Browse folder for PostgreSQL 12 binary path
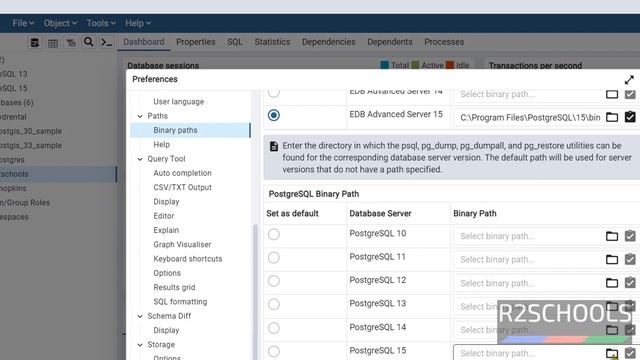 coord(612,282)
